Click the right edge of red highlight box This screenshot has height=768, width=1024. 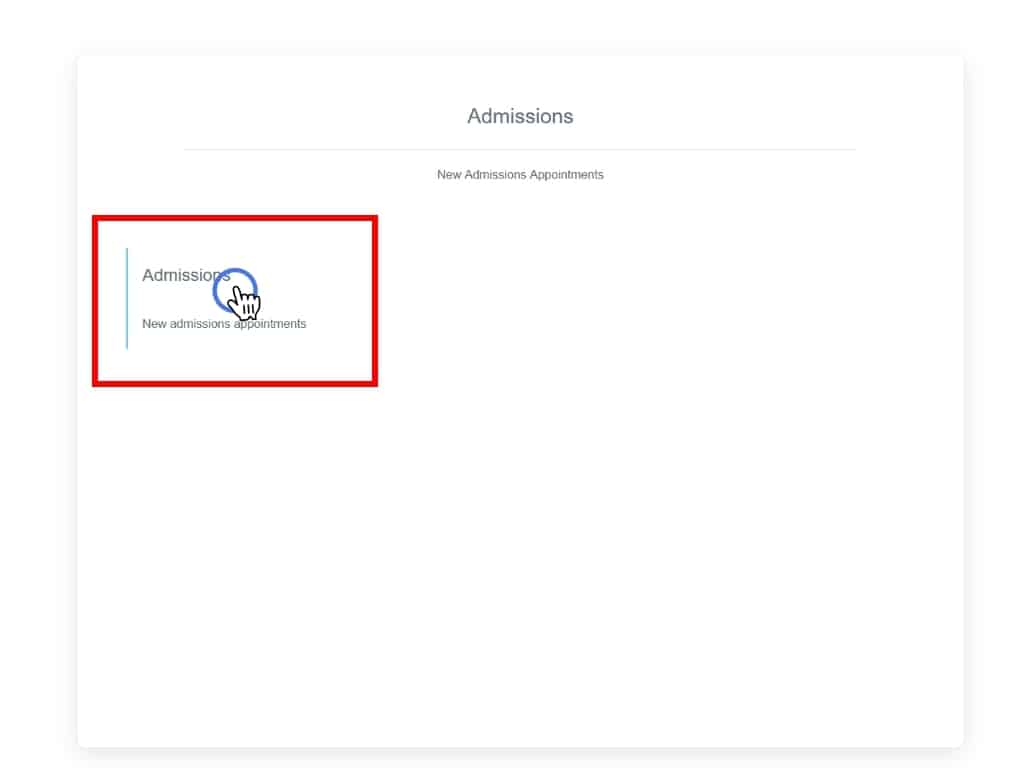click(x=374, y=300)
